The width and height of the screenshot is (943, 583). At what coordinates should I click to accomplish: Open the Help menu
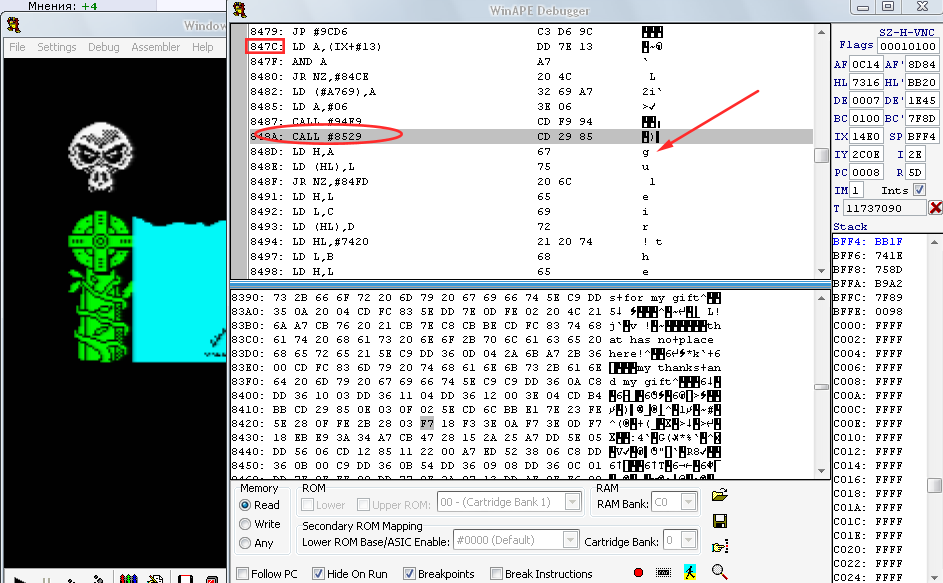(x=203, y=47)
